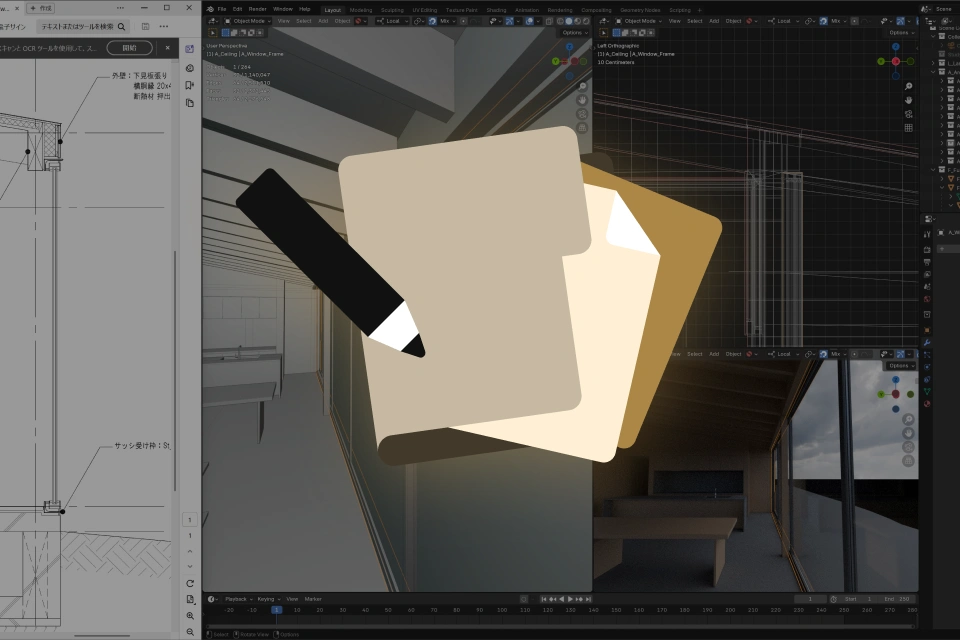Toggle preview range clock icon in timeline

coord(833,599)
